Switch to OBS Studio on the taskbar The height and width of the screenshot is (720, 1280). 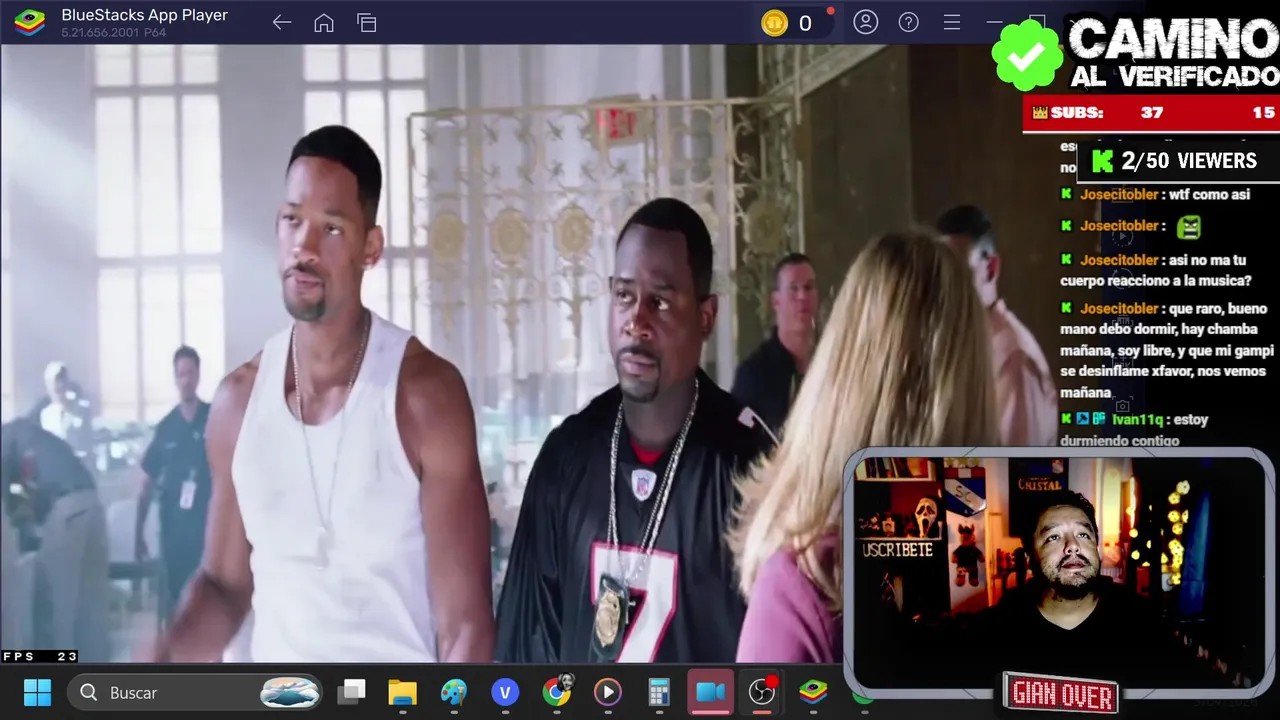[762, 691]
